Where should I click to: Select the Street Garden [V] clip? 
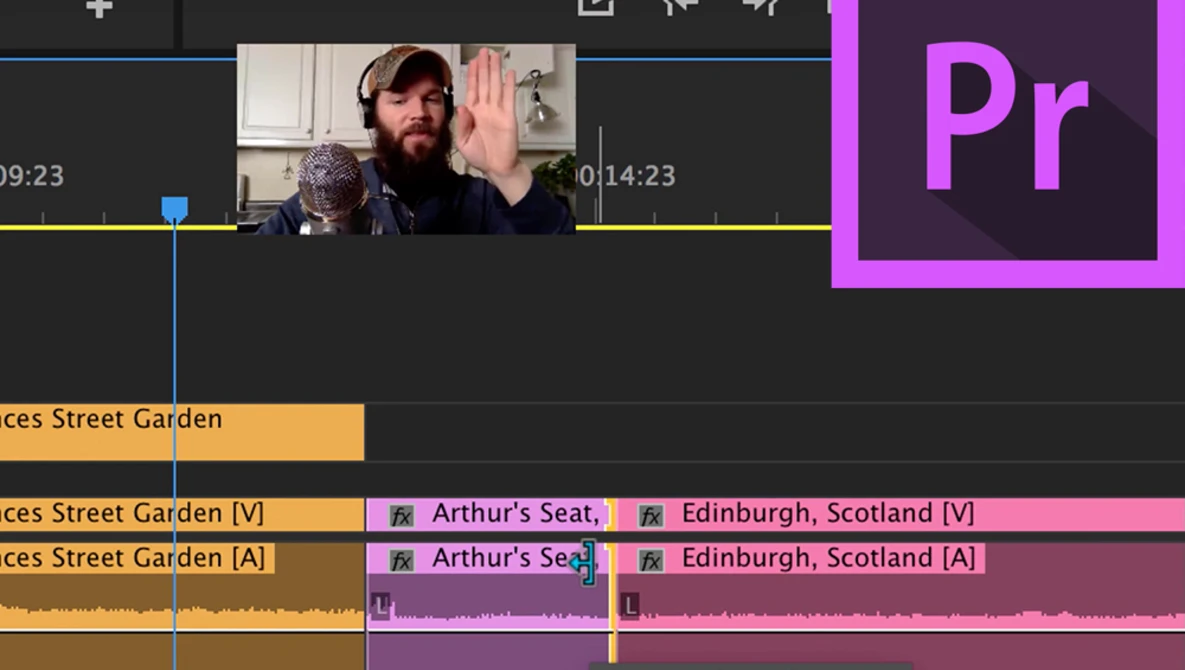pyautogui.click(x=181, y=514)
